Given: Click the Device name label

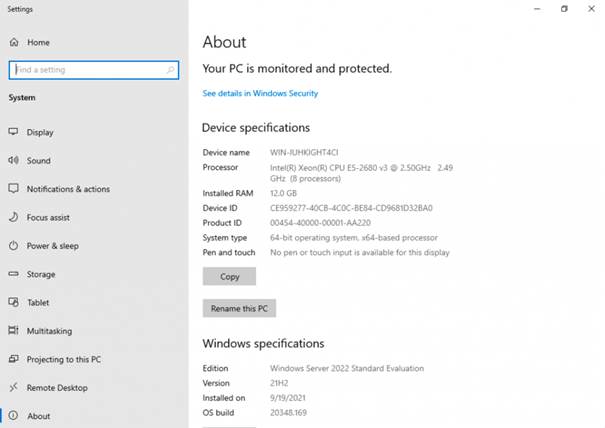Looking at the screenshot, I should [226, 152].
